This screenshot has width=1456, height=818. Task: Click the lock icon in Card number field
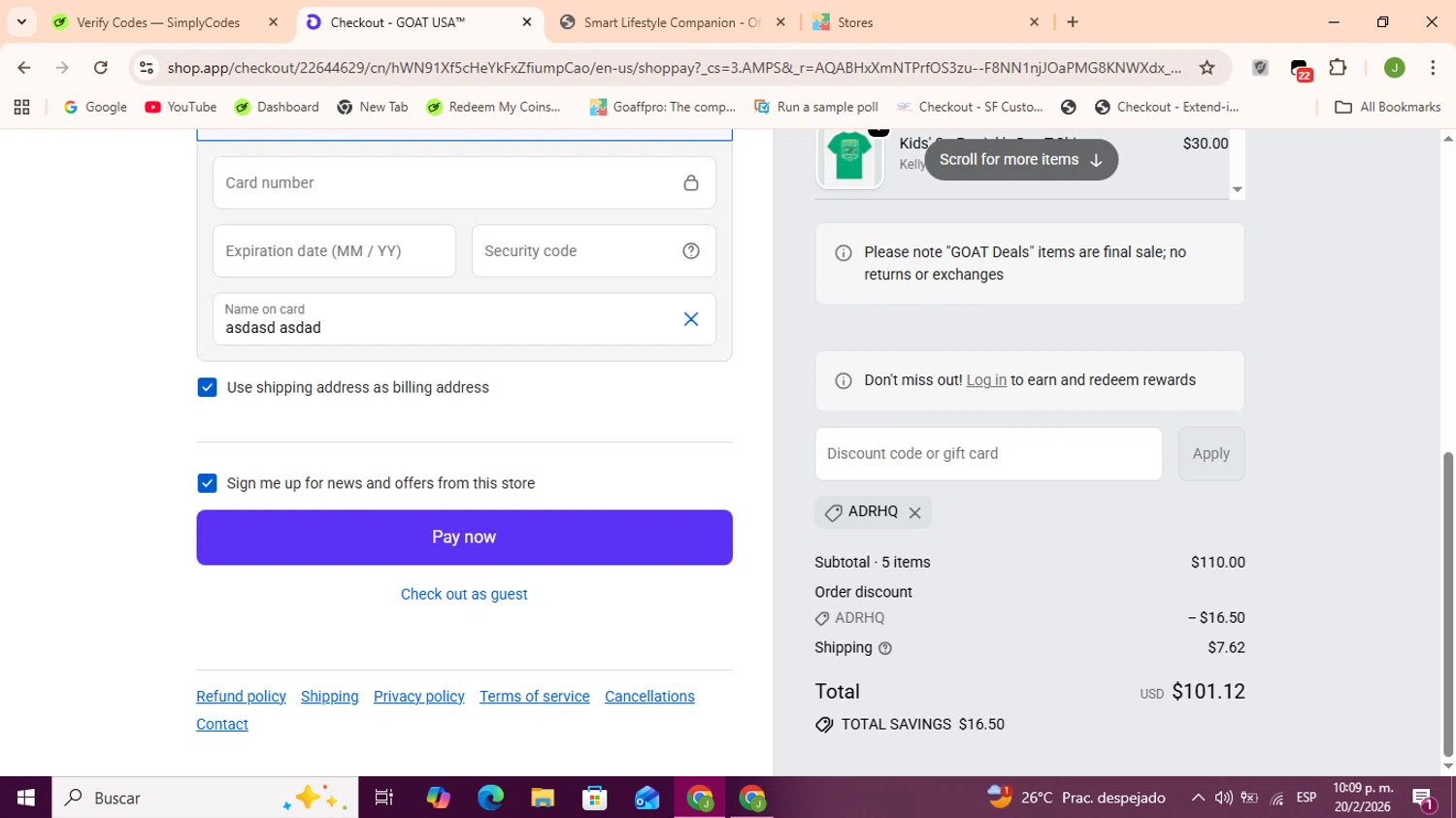[x=691, y=182]
